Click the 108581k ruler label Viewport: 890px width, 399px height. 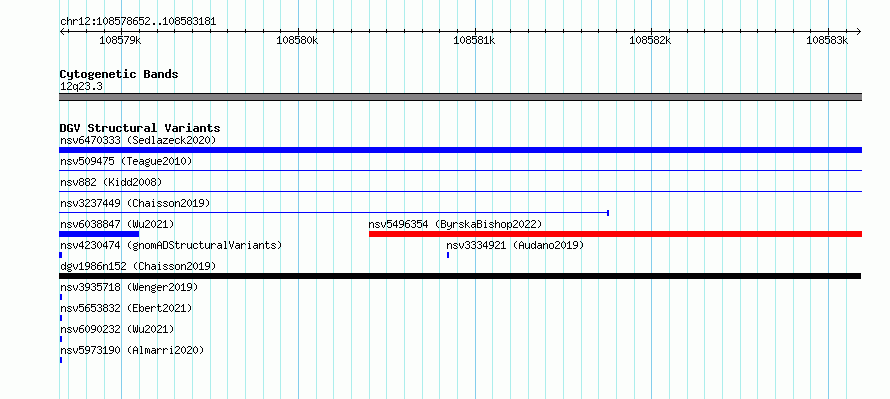(474, 40)
